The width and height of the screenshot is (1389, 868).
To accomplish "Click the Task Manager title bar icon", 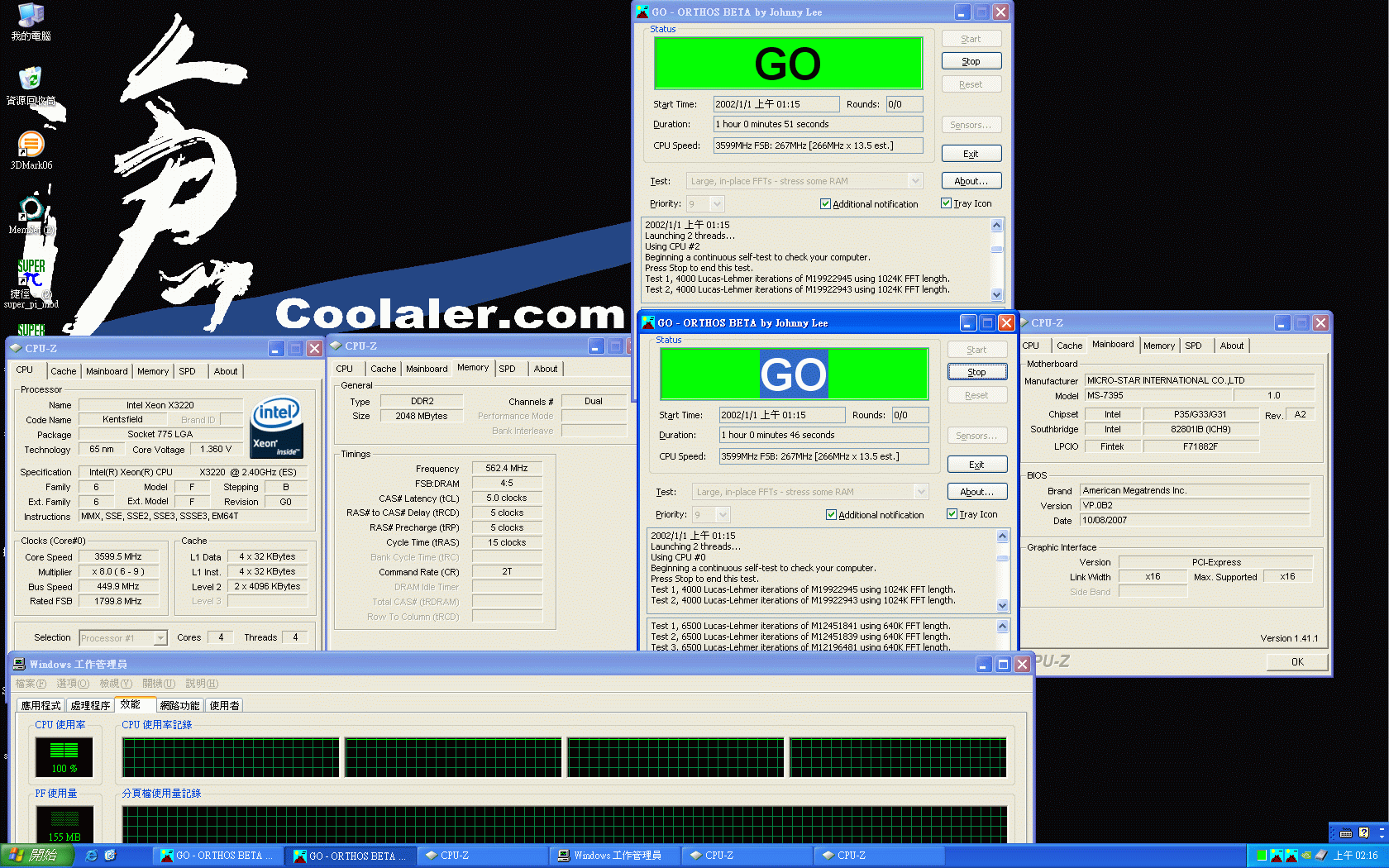I will [19, 664].
